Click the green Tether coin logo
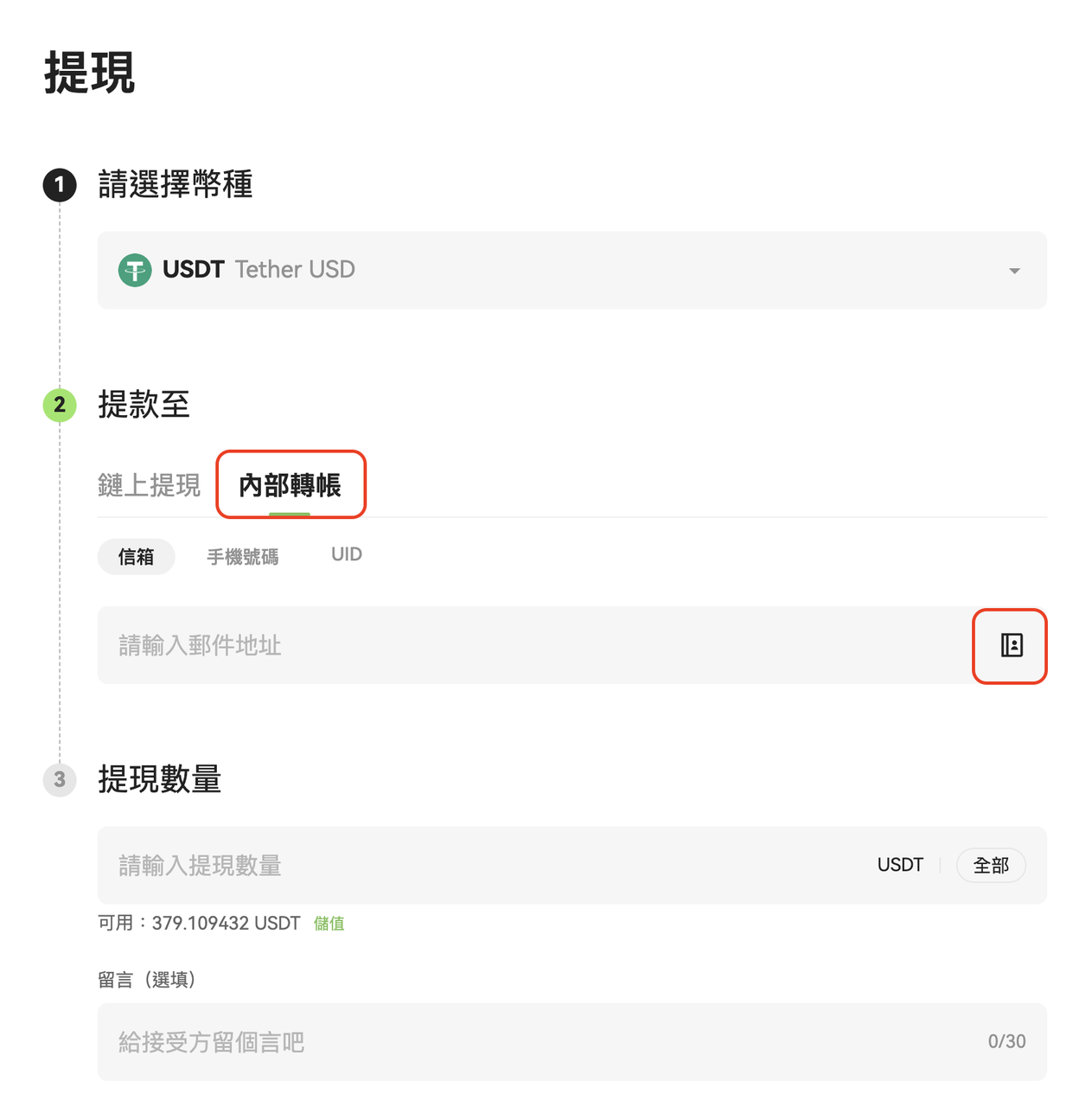This screenshot has height=1107, width=1092. click(135, 270)
